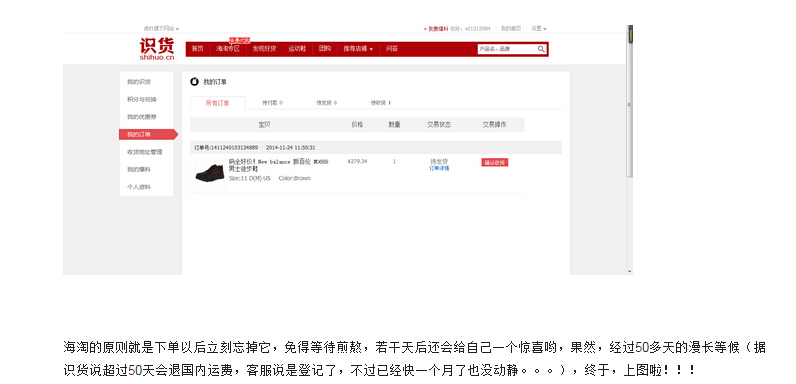Screen dimensions: 796x384
Task: Open 我的优惠券 in the sidebar
Action: click(x=142, y=117)
